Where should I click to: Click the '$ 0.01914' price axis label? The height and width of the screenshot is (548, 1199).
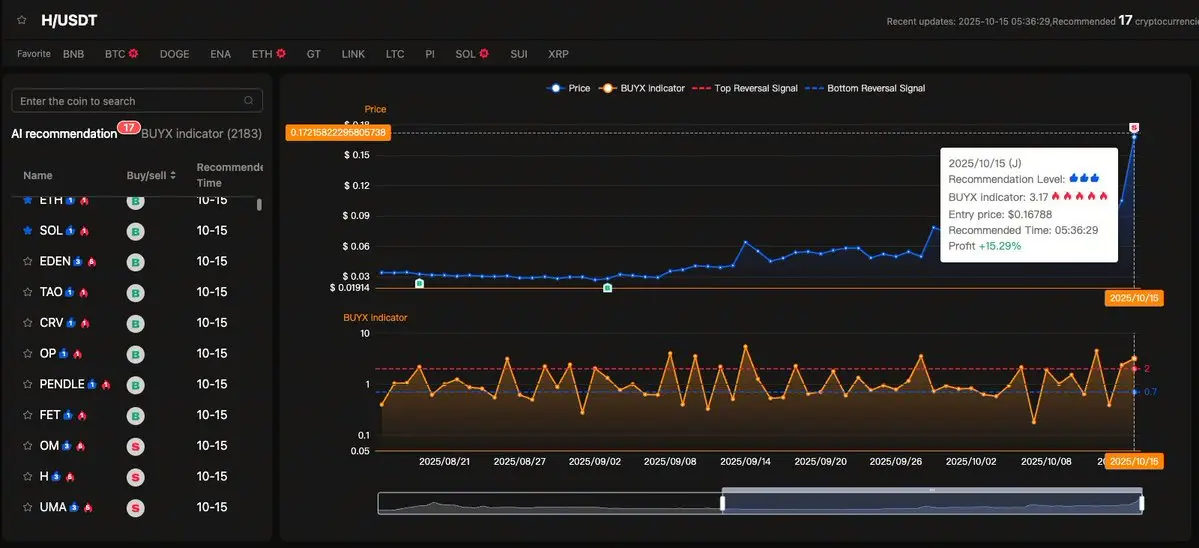(350, 287)
